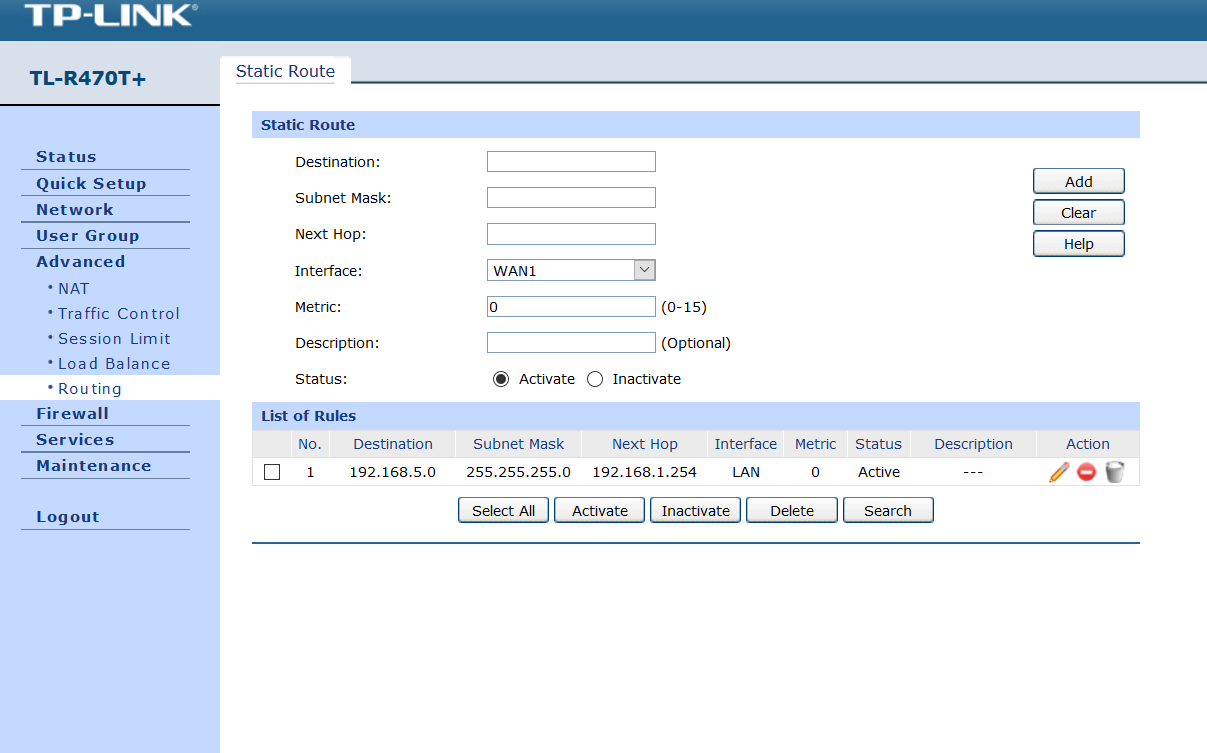The width and height of the screenshot is (1207, 753).
Task: Open the Network menu
Action: click(75, 209)
